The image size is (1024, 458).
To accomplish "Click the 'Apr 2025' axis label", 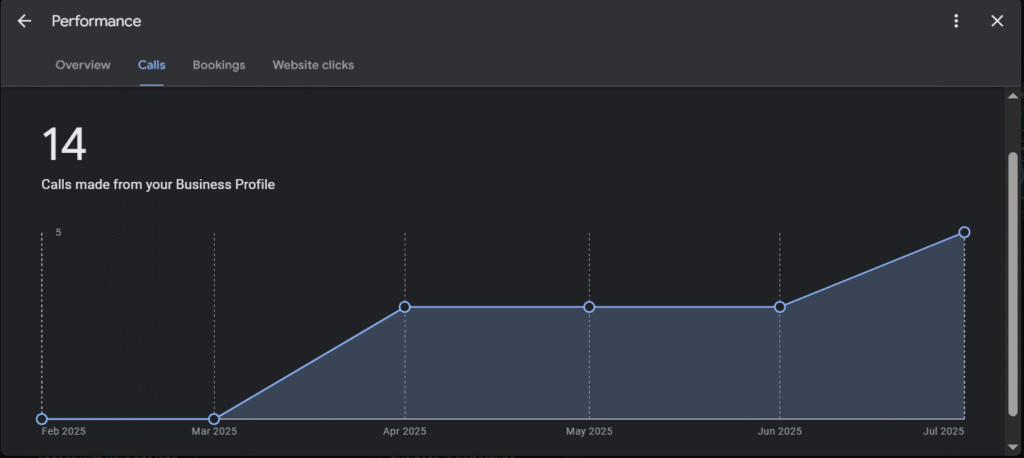I will tap(405, 432).
